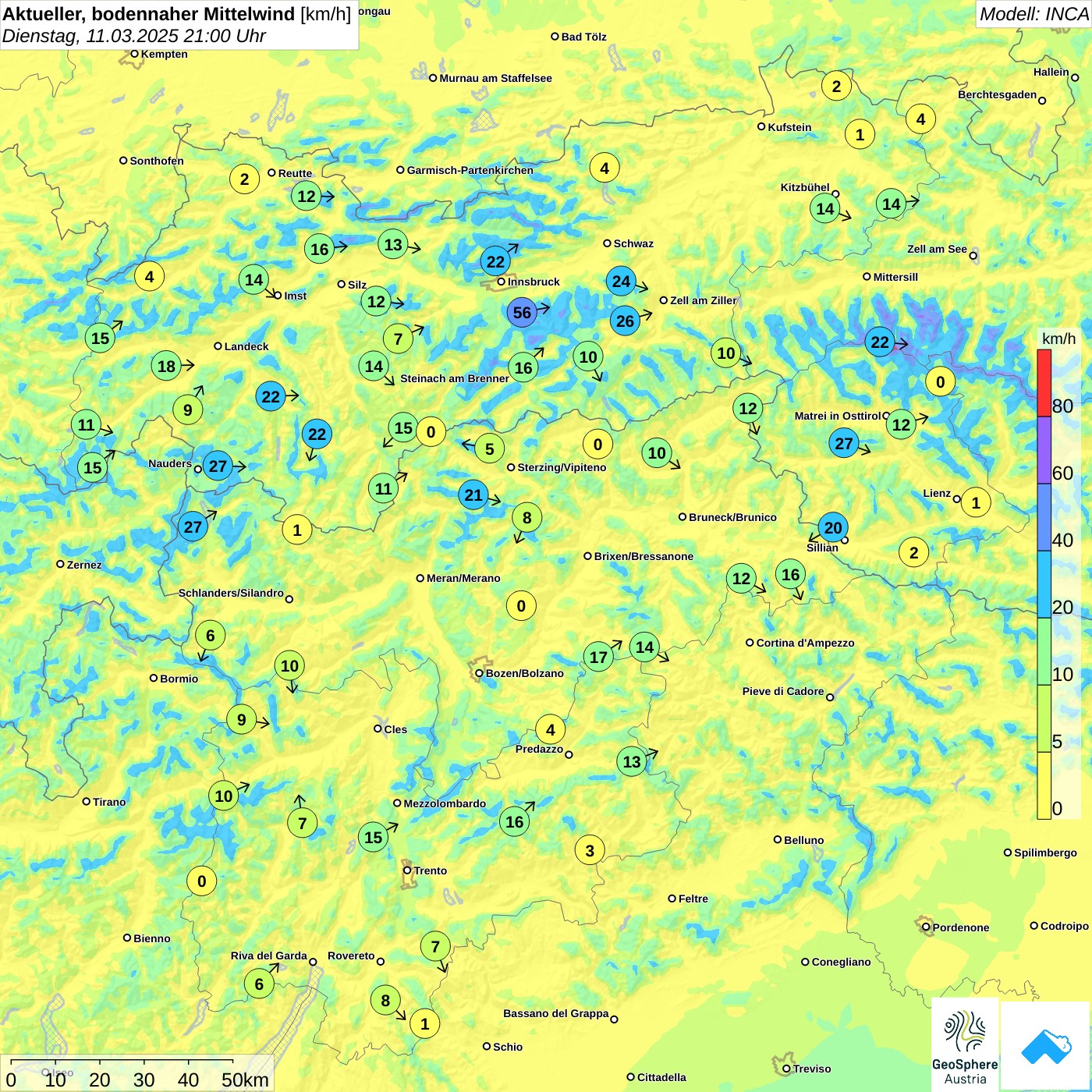The width and height of the screenshot is (1092, 1092).
Task: Select the 16 km/h station near Cortina d'Ampezzo
Action: pyautogui.click(x=790, y=575)
